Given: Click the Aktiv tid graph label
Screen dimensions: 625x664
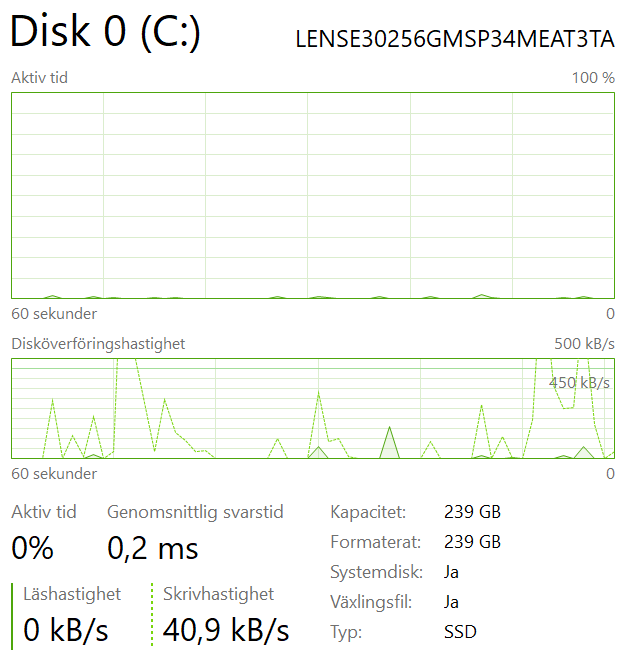Looking at the screenshot, I should pyautogui.click(x=39, y=78).
